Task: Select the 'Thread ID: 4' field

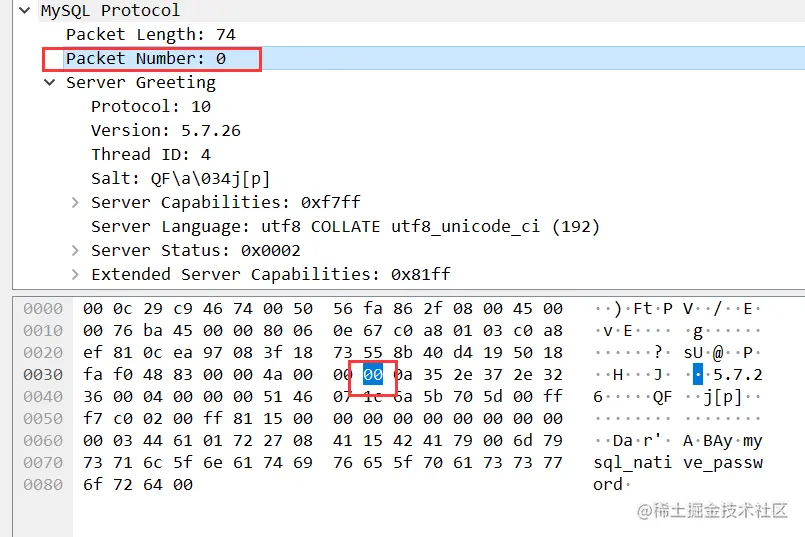Action: [x=151, y=155]
